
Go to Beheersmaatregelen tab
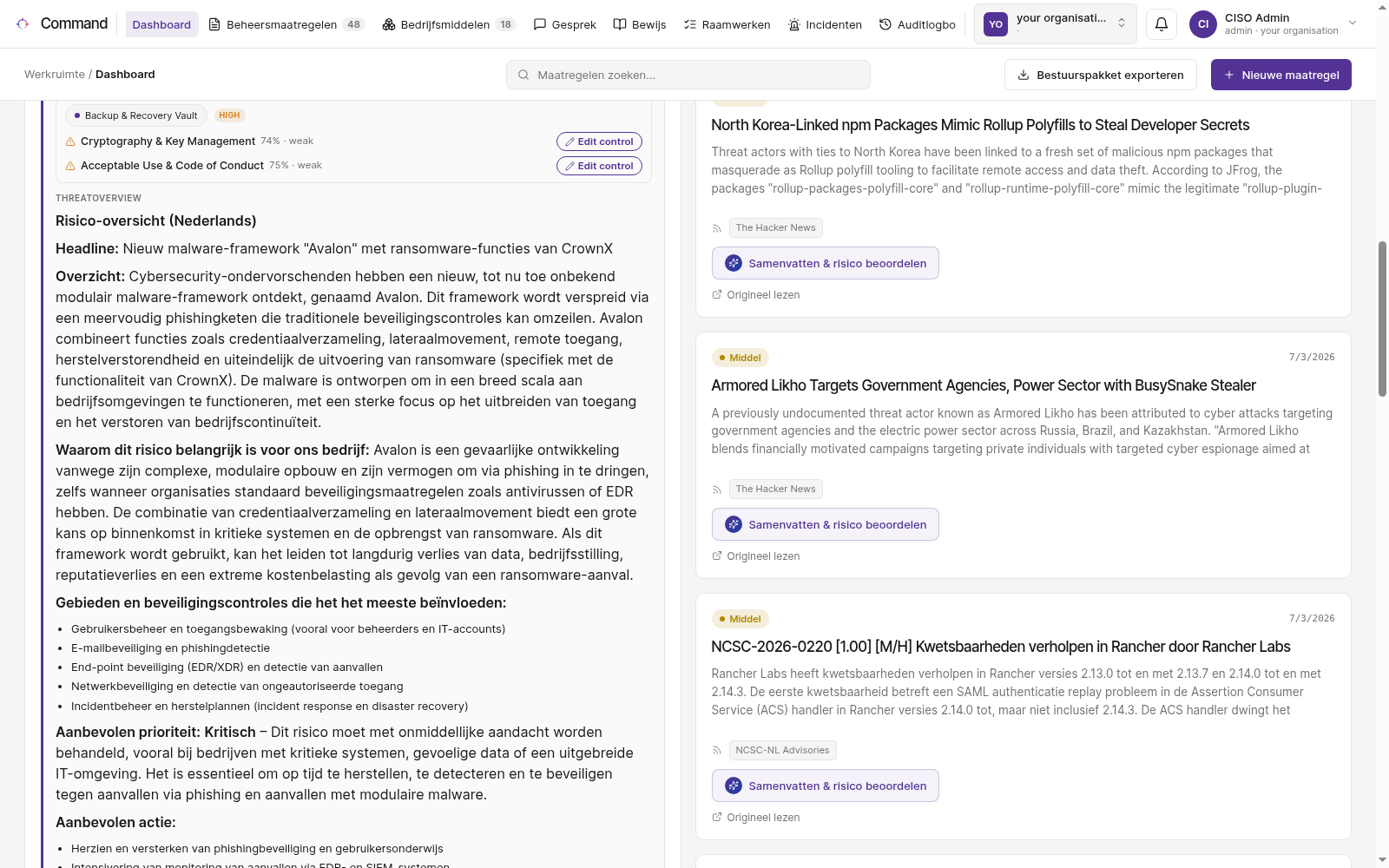point(287,24)
